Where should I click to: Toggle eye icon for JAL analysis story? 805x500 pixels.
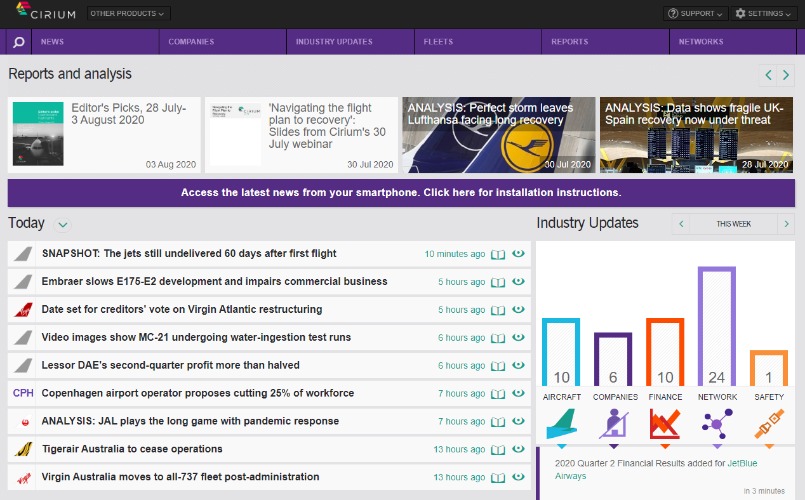point(519,420)
